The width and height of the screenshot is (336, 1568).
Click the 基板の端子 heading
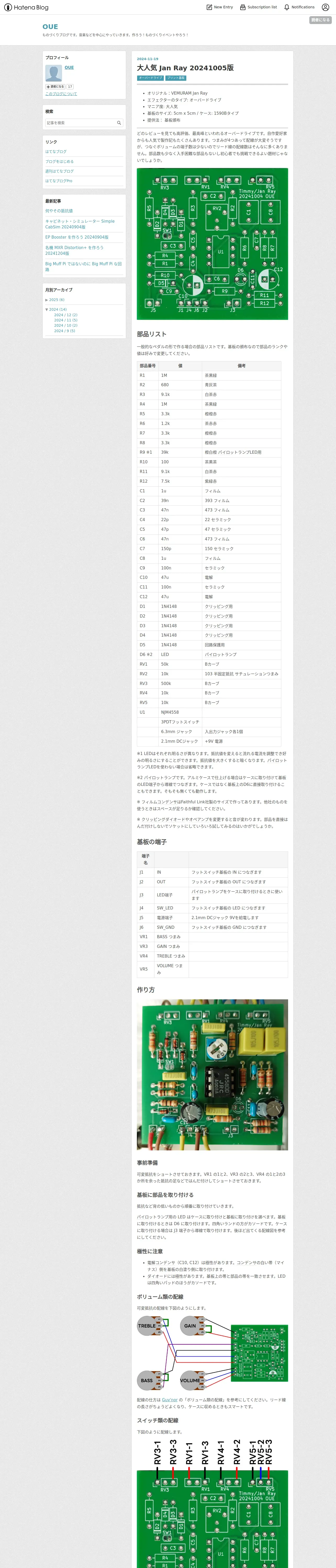coord(151,842)
